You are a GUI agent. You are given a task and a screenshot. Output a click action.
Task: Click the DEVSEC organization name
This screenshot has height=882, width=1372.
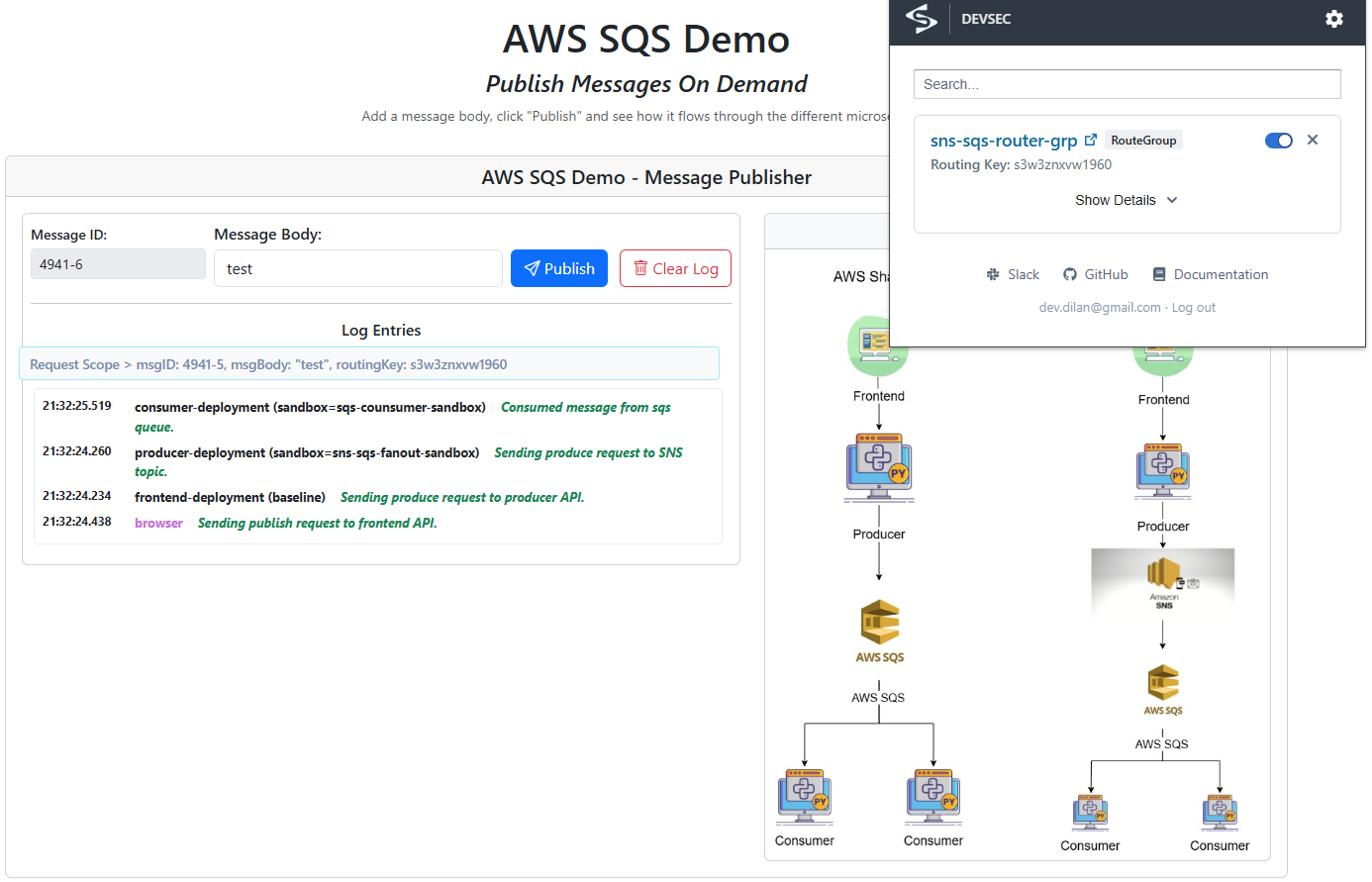986,19
